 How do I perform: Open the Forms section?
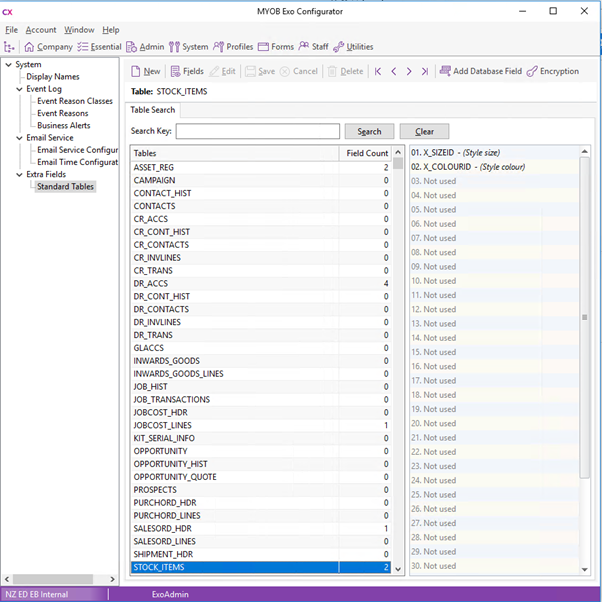[276, 47]
